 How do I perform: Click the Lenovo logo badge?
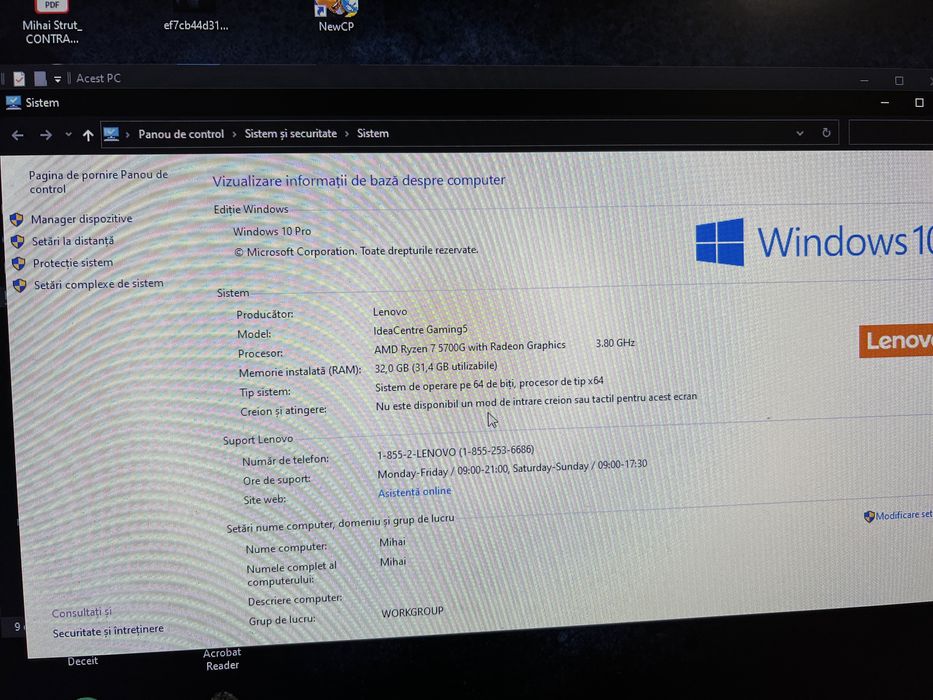pos(896,340)
